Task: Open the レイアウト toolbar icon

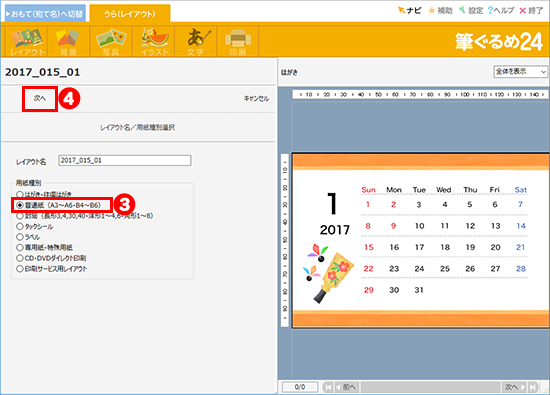Action: (27, 41)
